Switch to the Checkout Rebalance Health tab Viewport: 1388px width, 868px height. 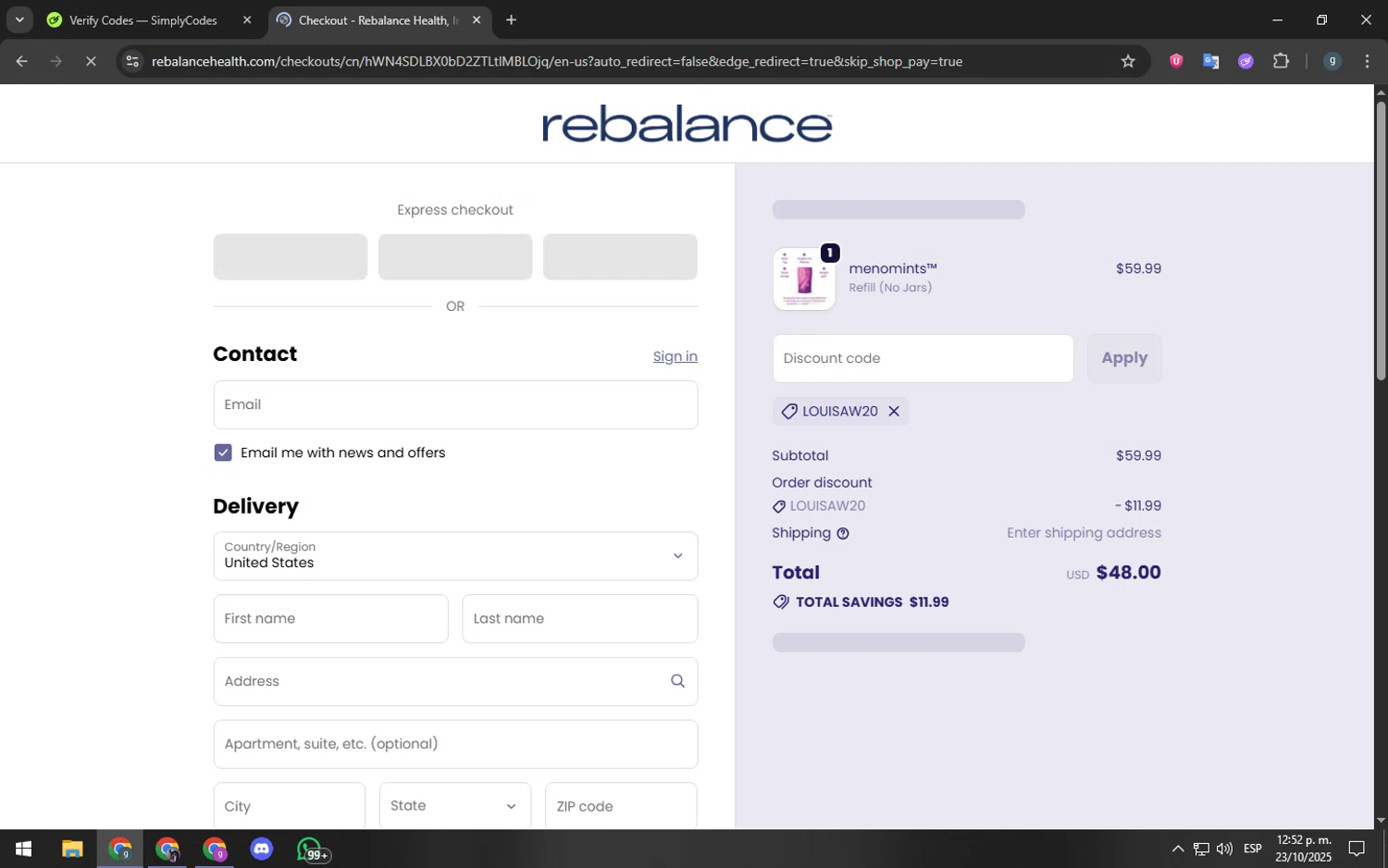pos(379,20)
